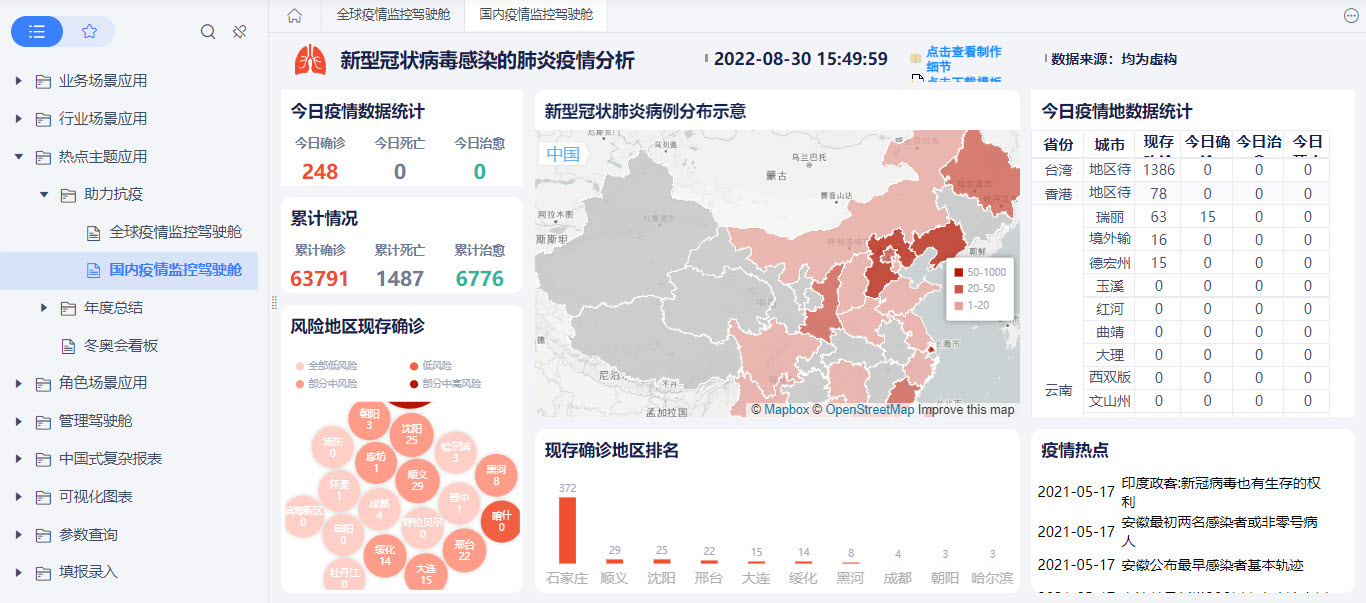
Task: Open the 点击查看制作细节 link
Action: pos(963,59)
